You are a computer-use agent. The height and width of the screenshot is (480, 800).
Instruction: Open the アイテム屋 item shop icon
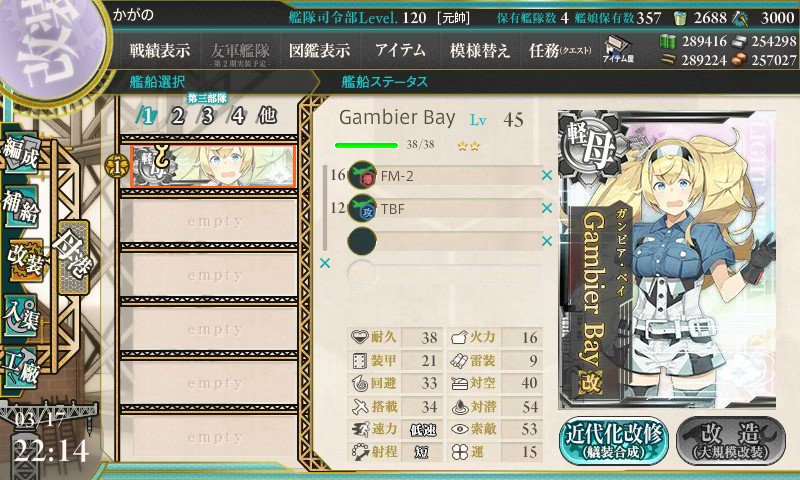(x=618, y=49)
